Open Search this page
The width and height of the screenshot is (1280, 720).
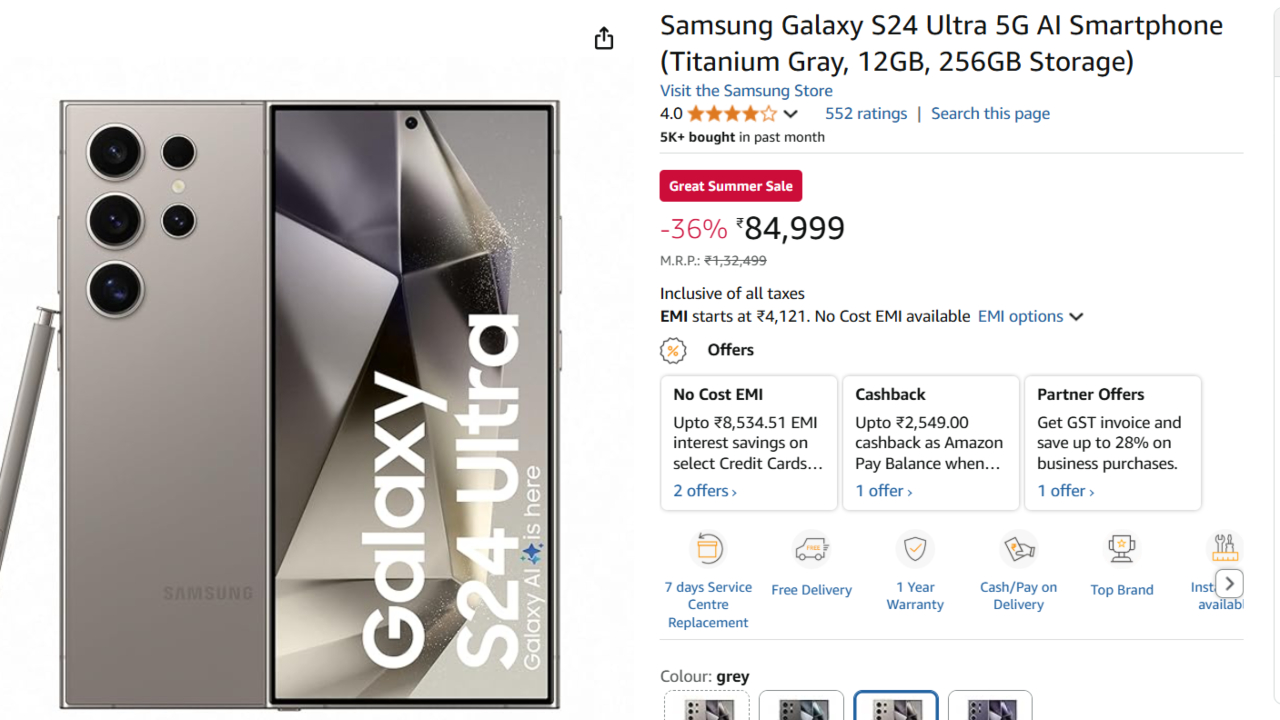(990, 113)
